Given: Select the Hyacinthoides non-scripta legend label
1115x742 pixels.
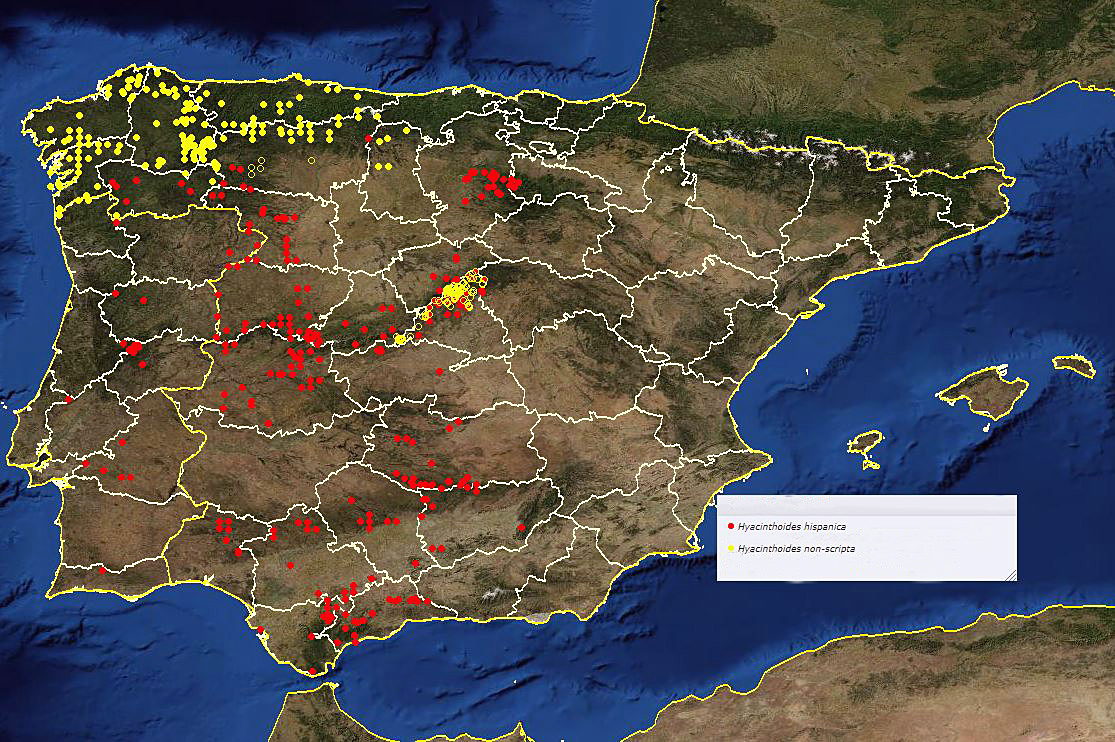Looking at the screenshot, I should 796,549.
